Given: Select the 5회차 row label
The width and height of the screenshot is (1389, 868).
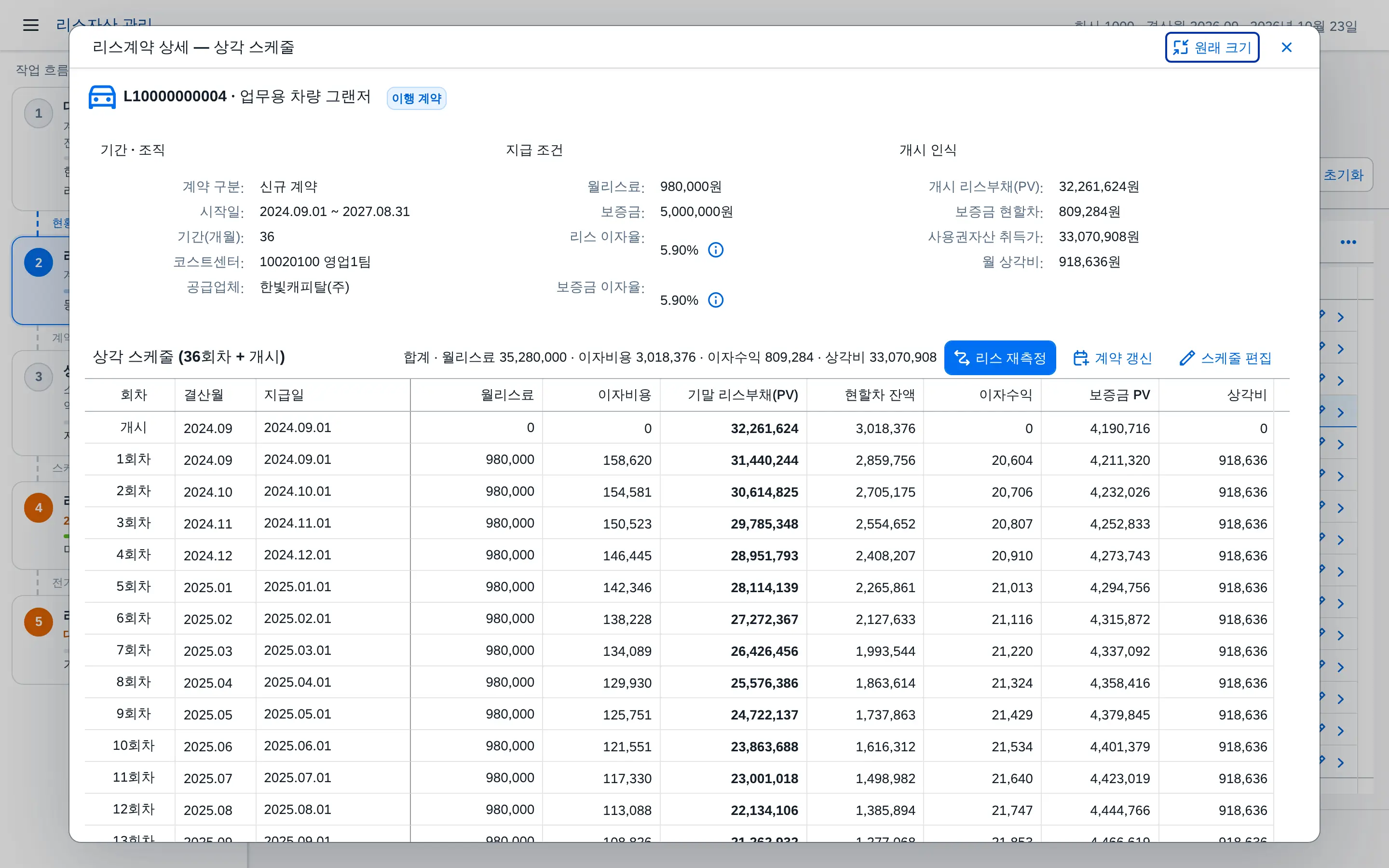Looking at the screenshot, I should pyautogui.click(x=133, y=587).
